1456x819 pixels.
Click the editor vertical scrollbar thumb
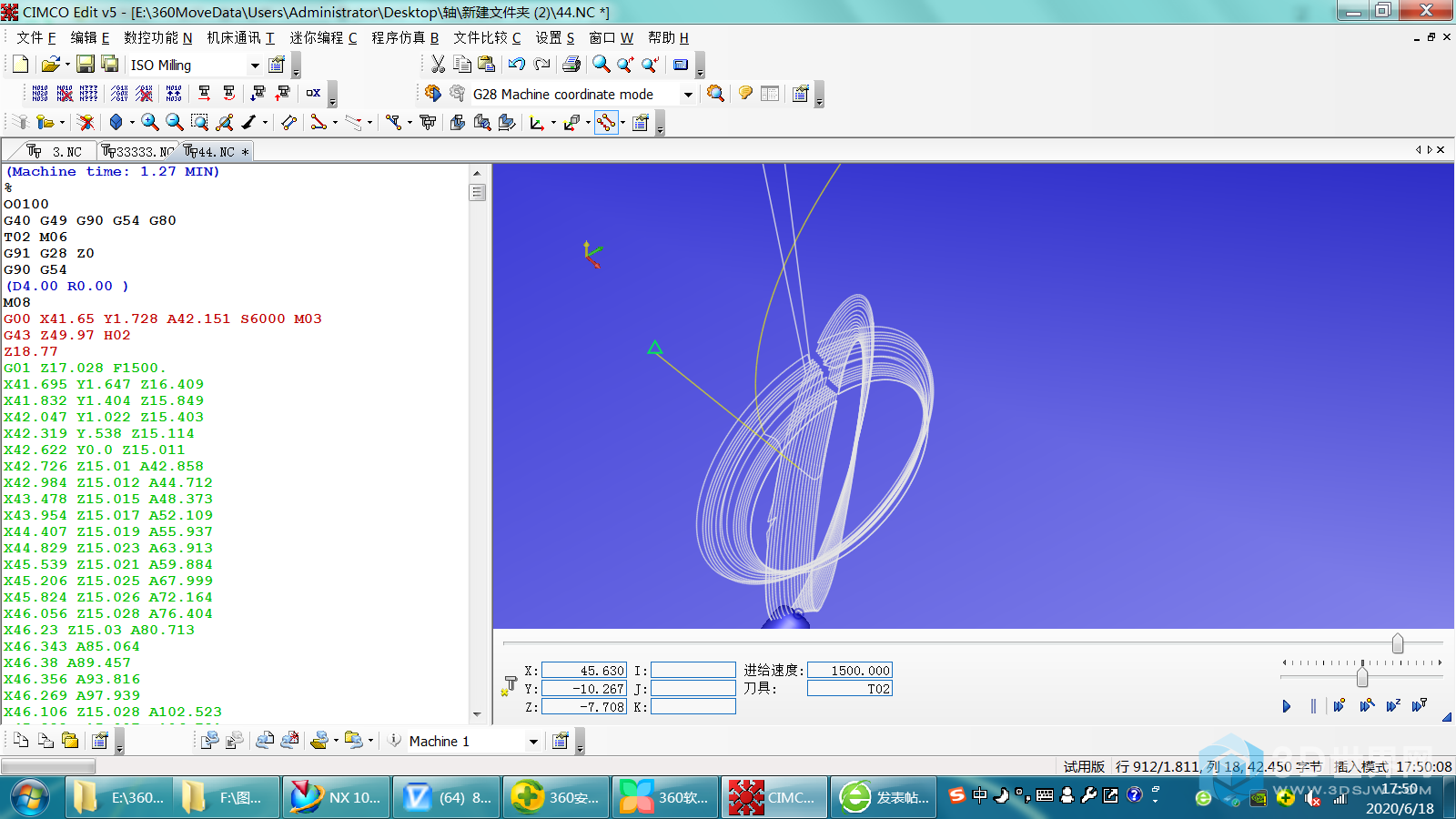tap(477, 192)
